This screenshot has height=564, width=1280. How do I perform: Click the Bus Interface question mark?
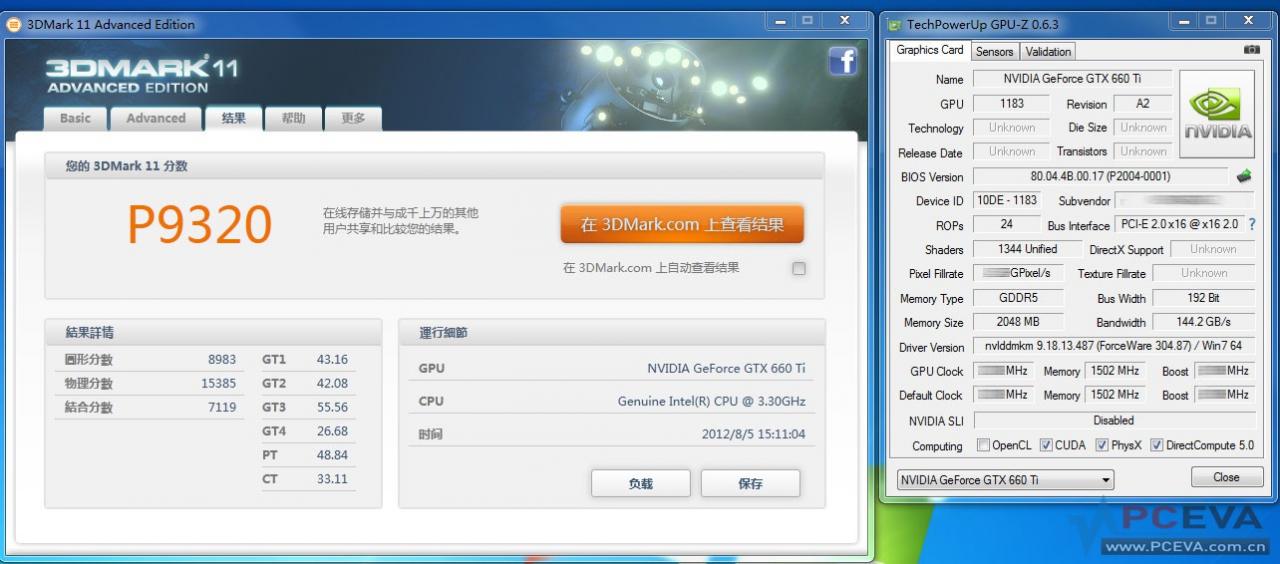[x=1251, y=225]
